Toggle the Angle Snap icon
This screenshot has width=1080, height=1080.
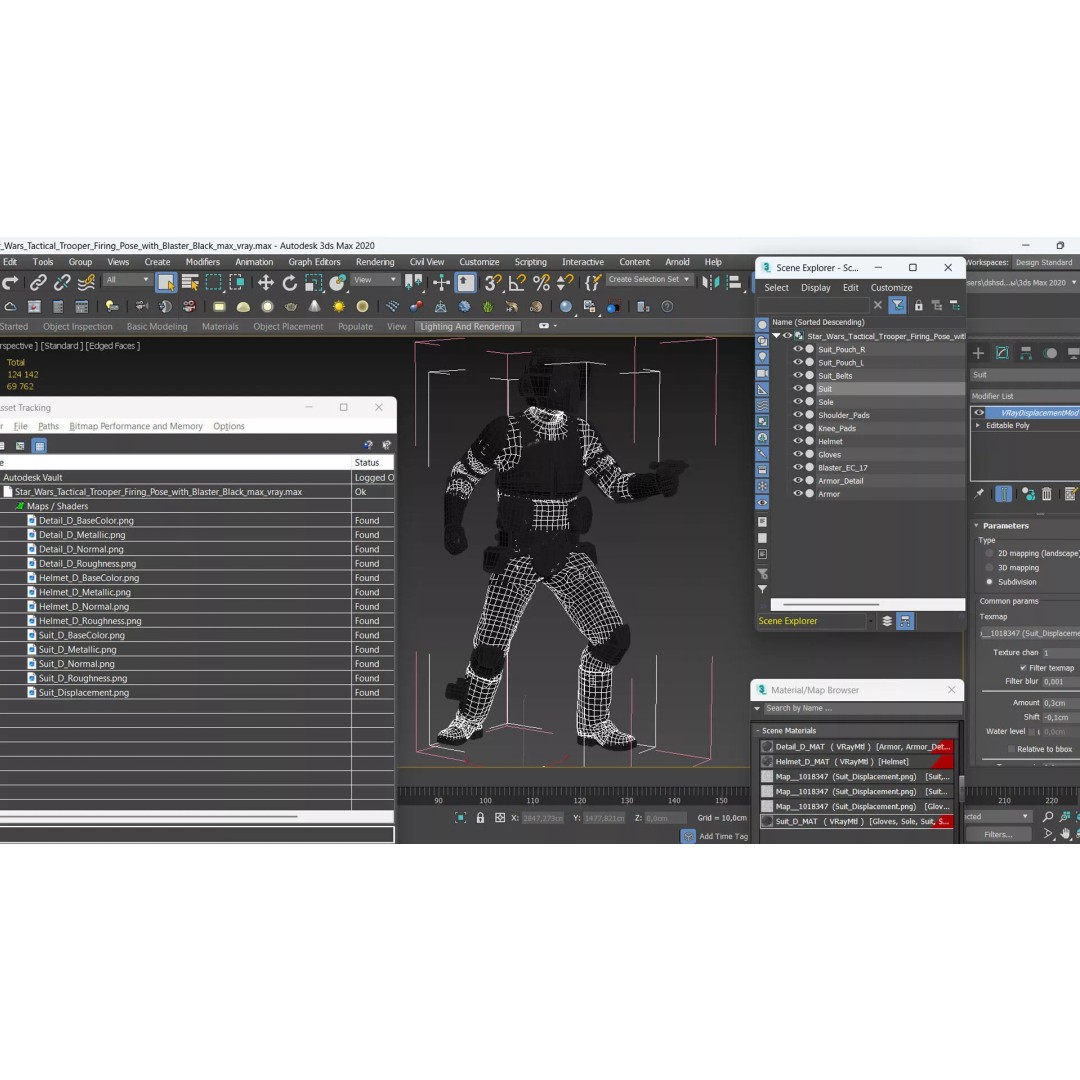coord(517,282)
